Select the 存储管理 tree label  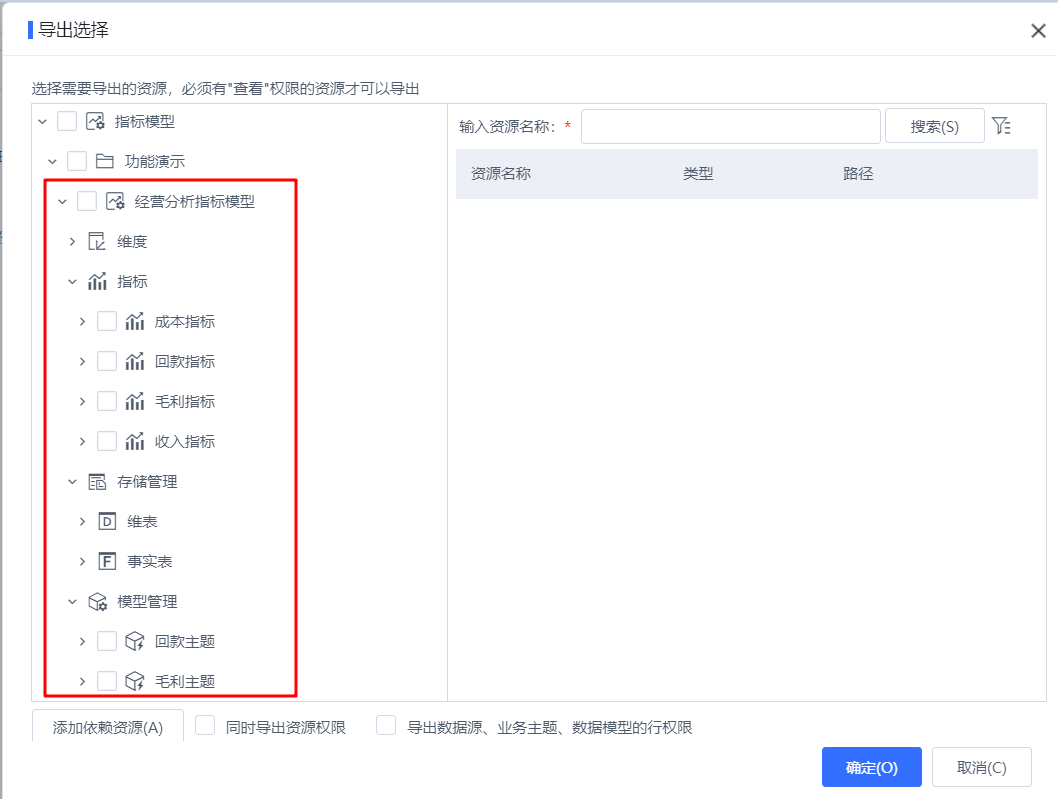click(147, 482)
